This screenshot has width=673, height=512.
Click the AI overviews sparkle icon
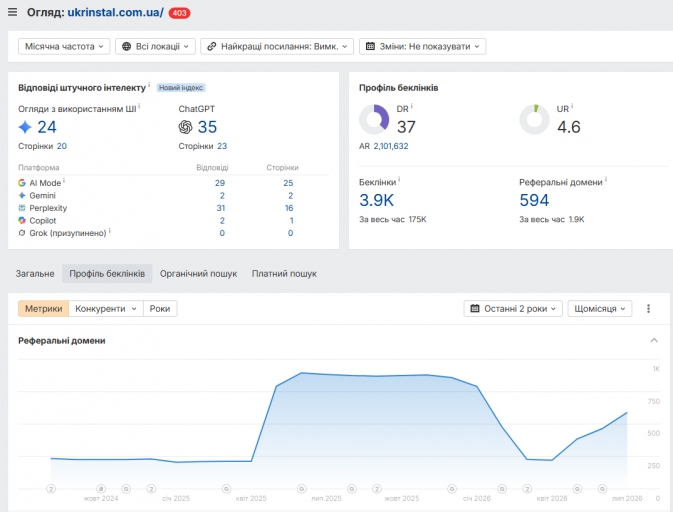(25, 127)
